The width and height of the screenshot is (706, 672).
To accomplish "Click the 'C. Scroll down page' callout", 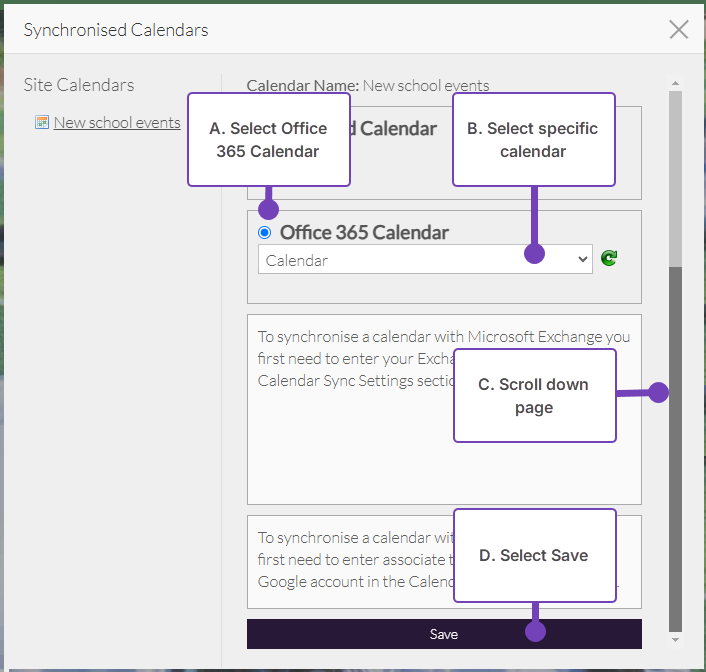I will [x=534, y=396].
